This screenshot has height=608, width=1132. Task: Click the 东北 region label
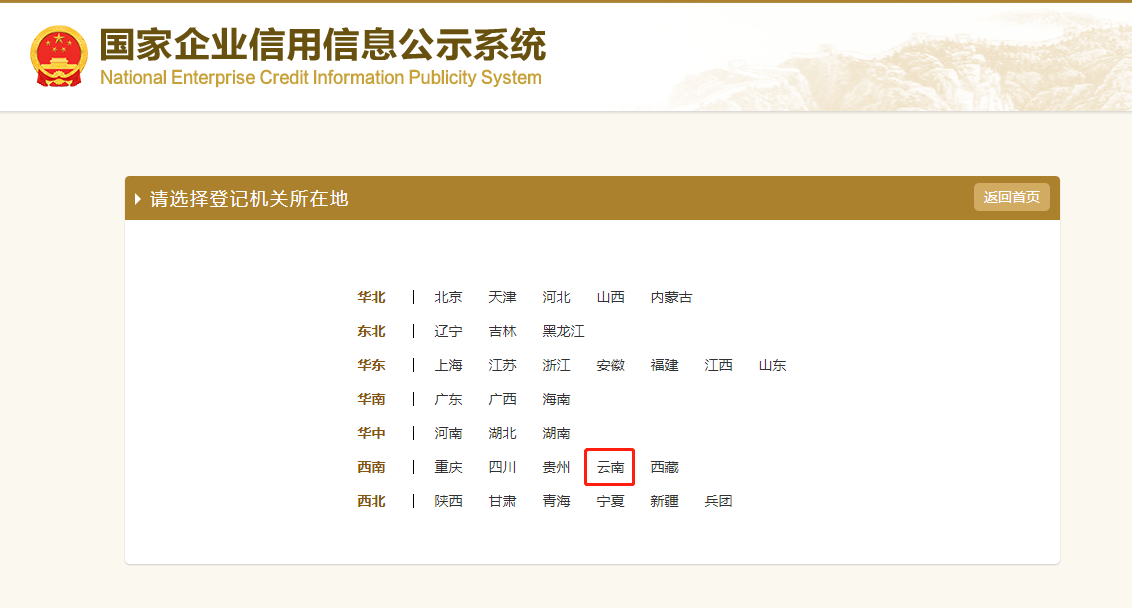[x=371, y=331]
